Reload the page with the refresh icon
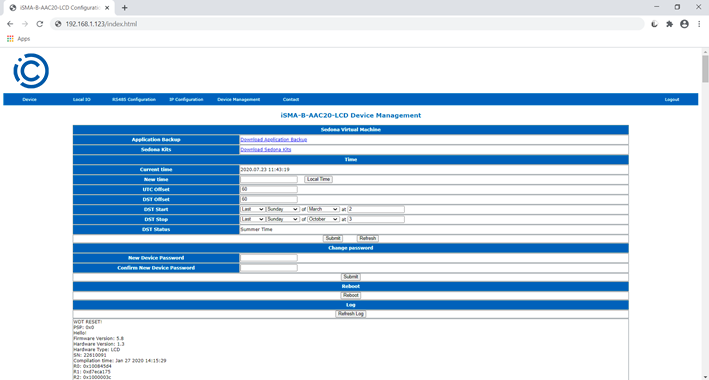The height and width of the screenshot is (380, 709). [40, 24]
